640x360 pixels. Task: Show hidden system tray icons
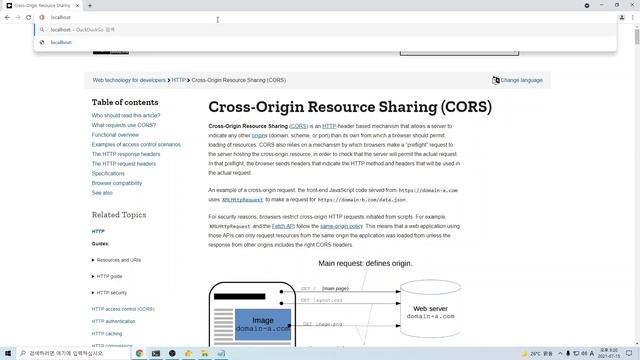coord(560,353)
